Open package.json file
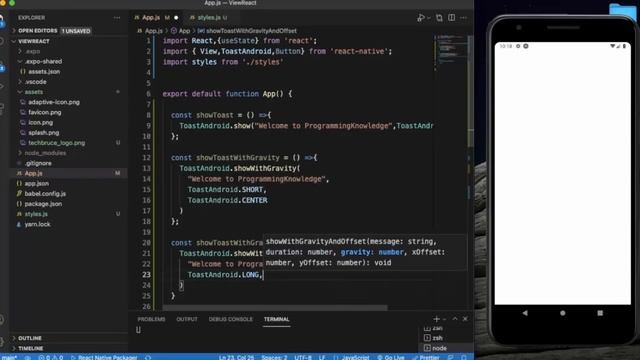The image size is (640, 360). (x=43, y=204)
